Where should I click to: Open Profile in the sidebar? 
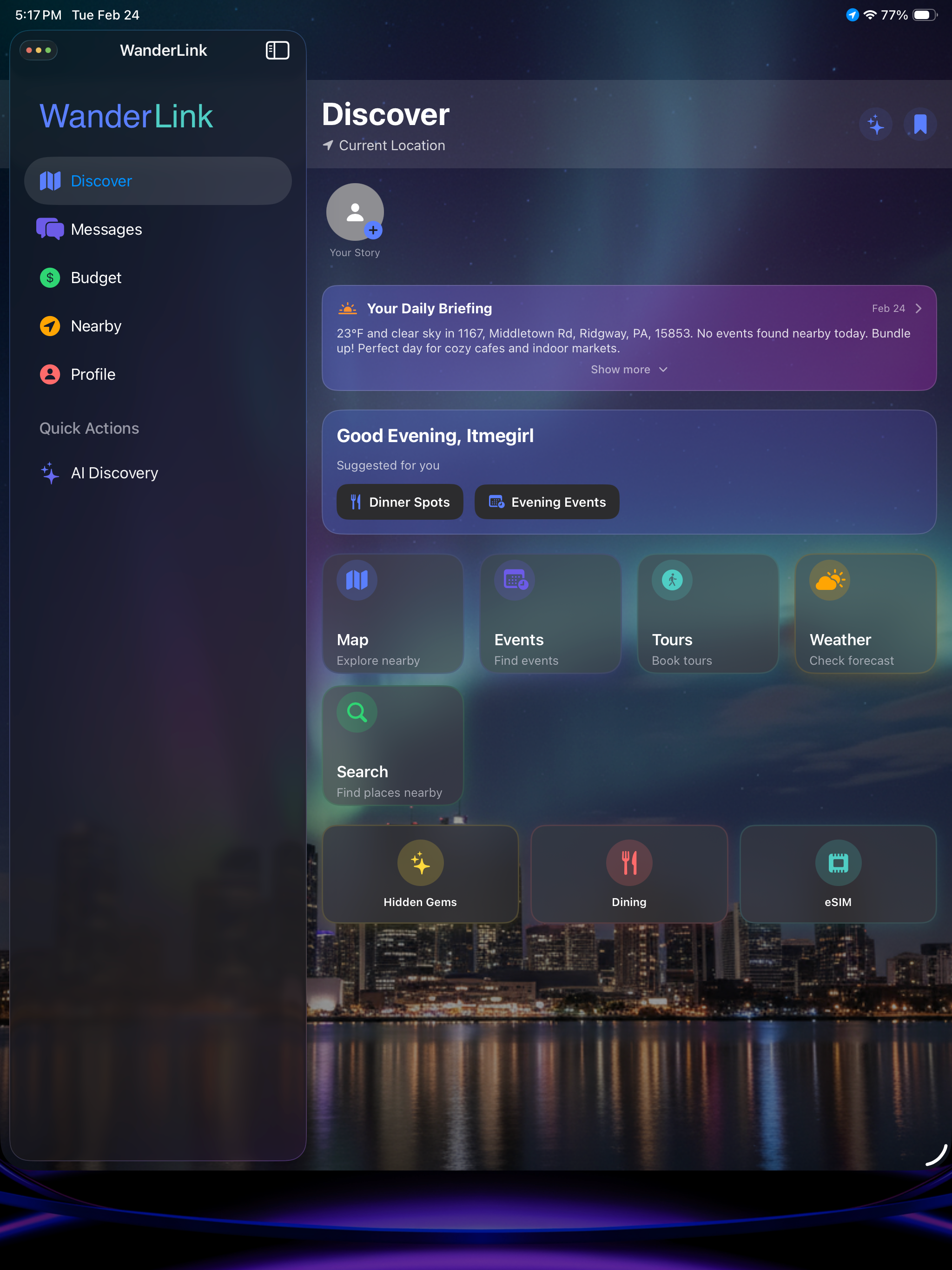158,374
